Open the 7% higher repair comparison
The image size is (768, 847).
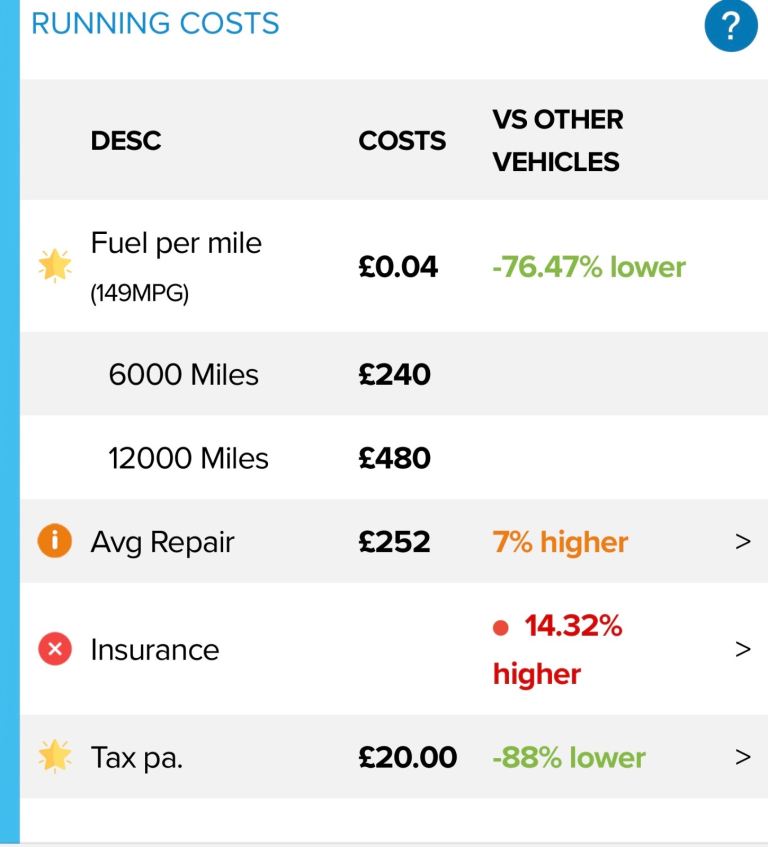click(x=560, y=542)
